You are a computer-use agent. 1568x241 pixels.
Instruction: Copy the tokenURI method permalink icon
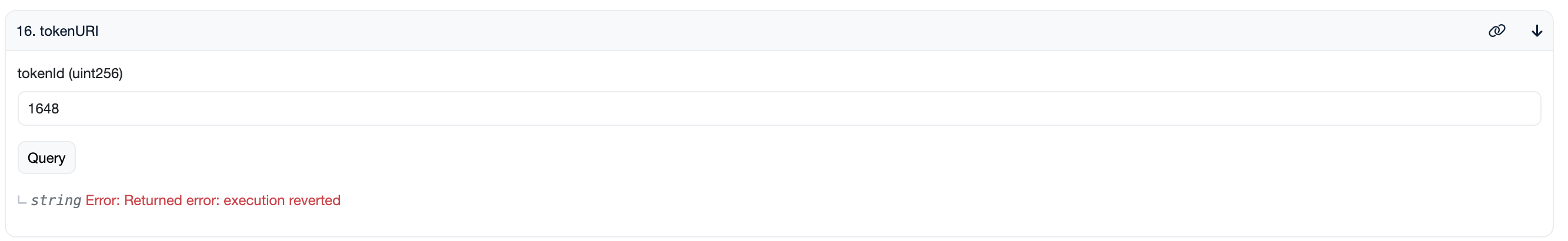click(x=1497, y=31)
